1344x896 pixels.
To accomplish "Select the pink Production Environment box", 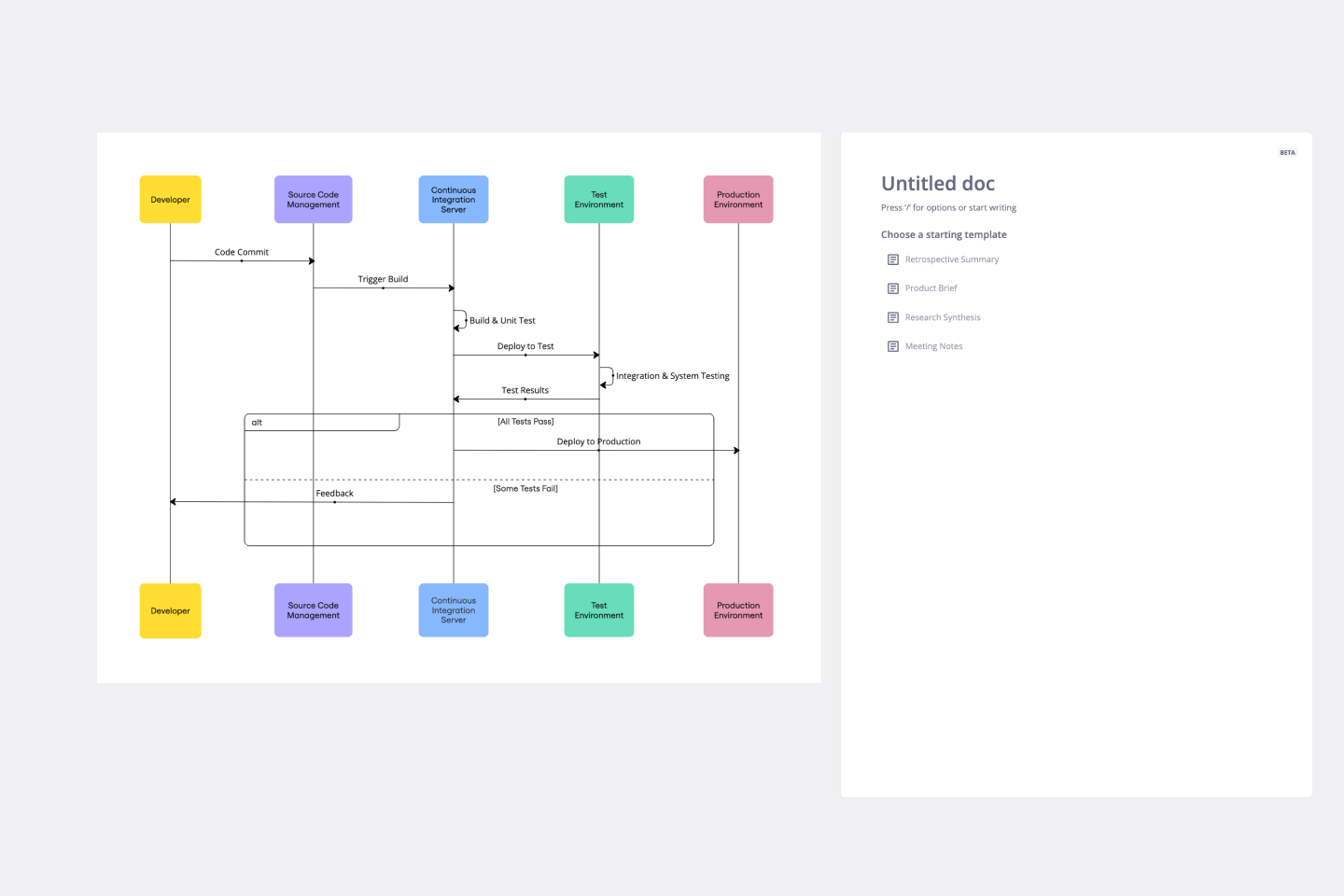I will [738, 199].
